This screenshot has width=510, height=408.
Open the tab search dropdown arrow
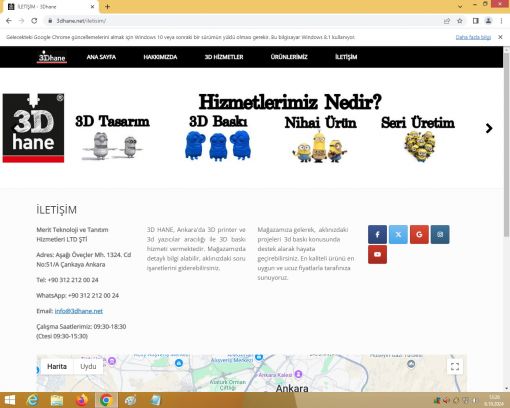coord(460,6)
